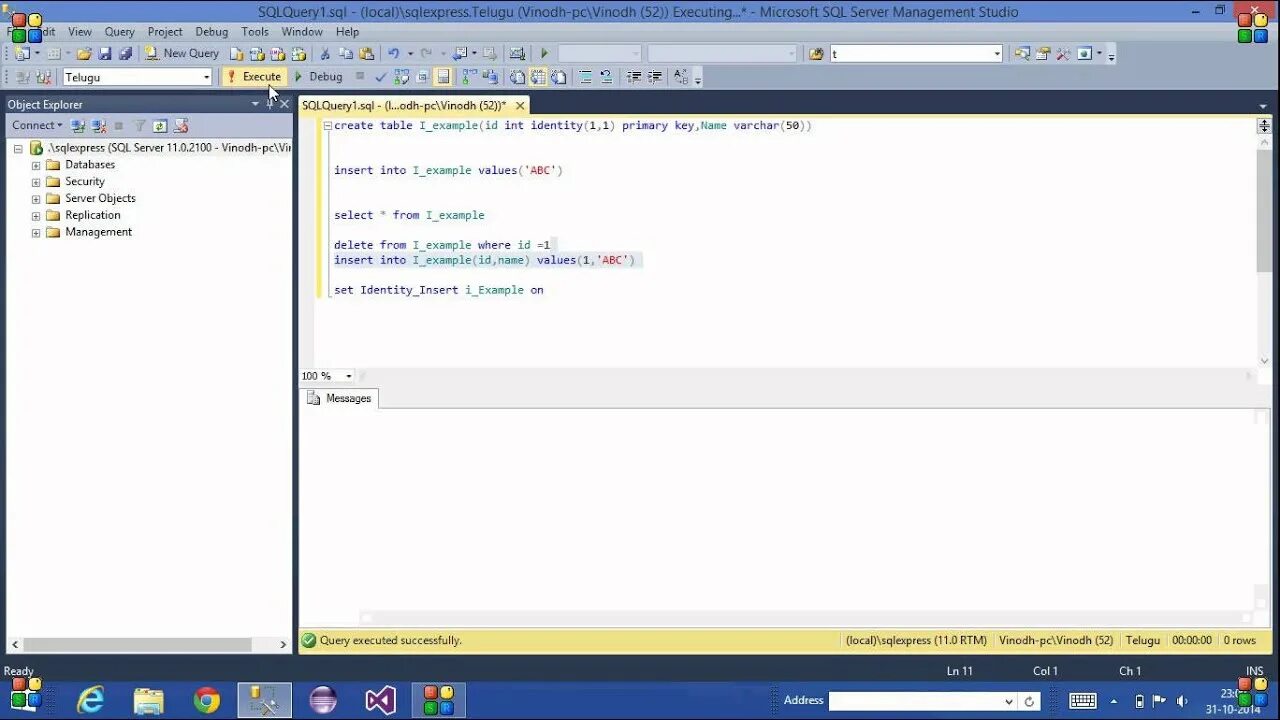Viewport: 1280px width, 720px height.
Task: Click the Refresh icon in Object Explorer
Action: pos(159,125)
